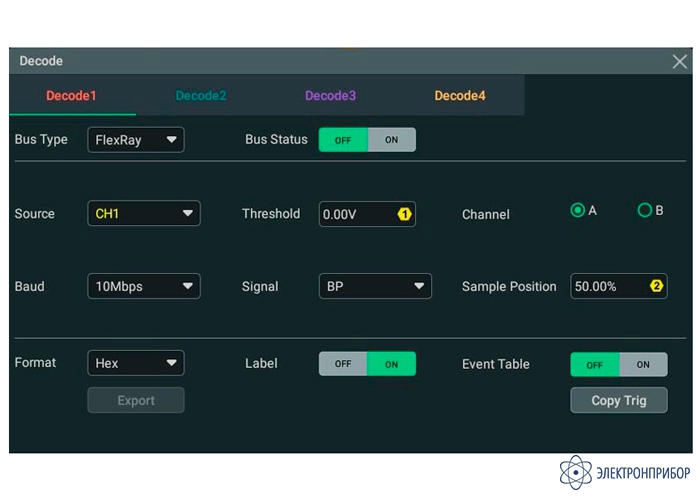Open the Bus Type FlexRay dropdown

[136, 140]
